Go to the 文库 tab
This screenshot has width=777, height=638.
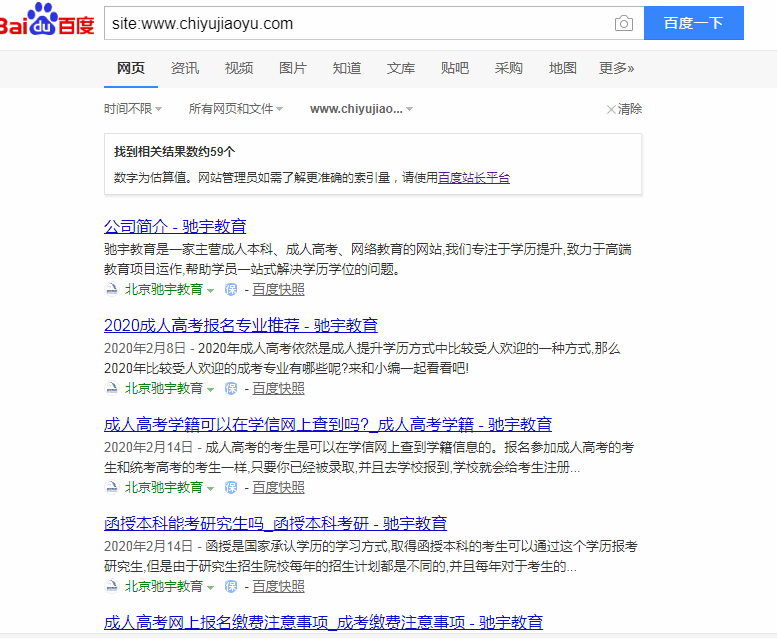coord(401,68)
